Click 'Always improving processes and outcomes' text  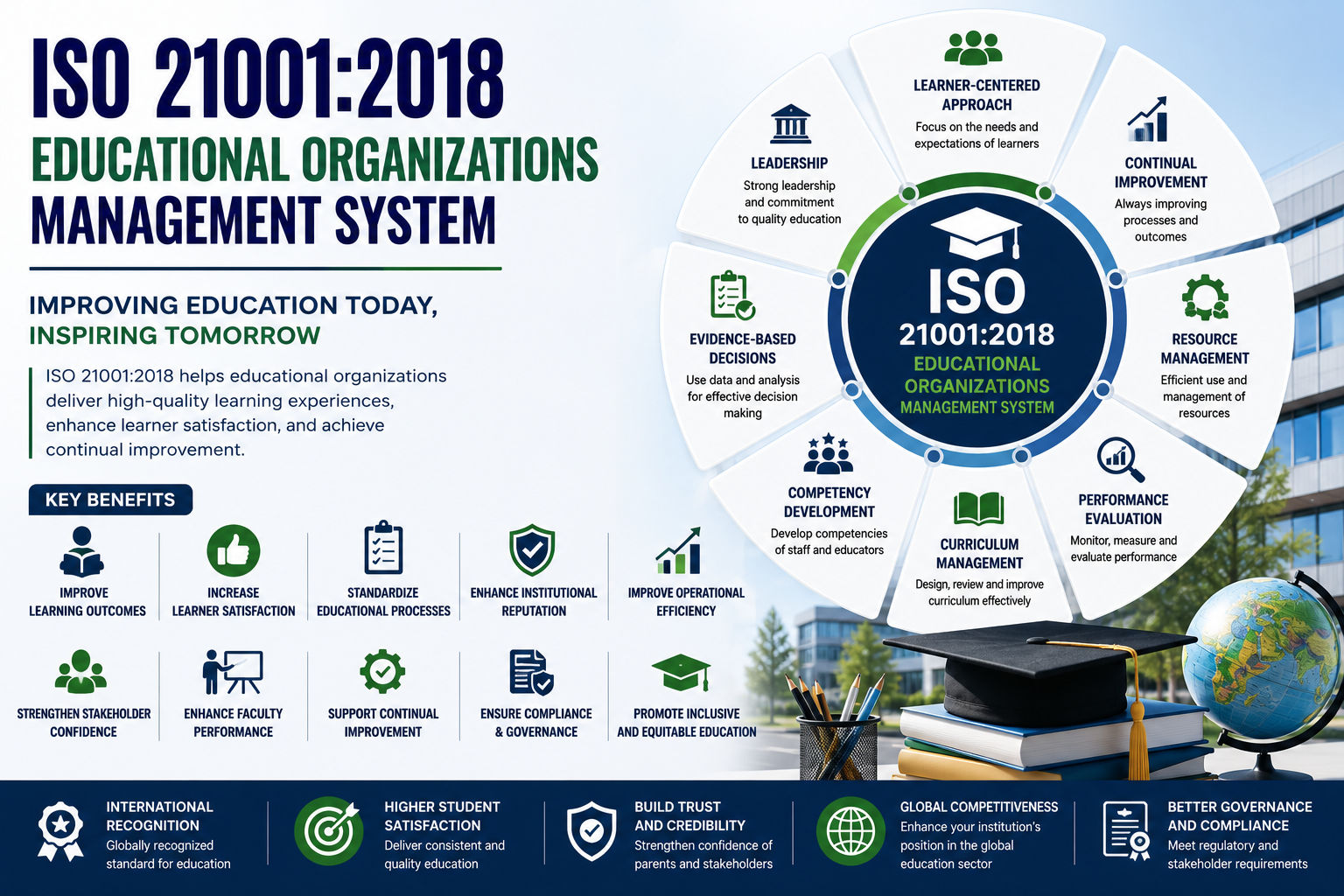tap(1160, 220)
